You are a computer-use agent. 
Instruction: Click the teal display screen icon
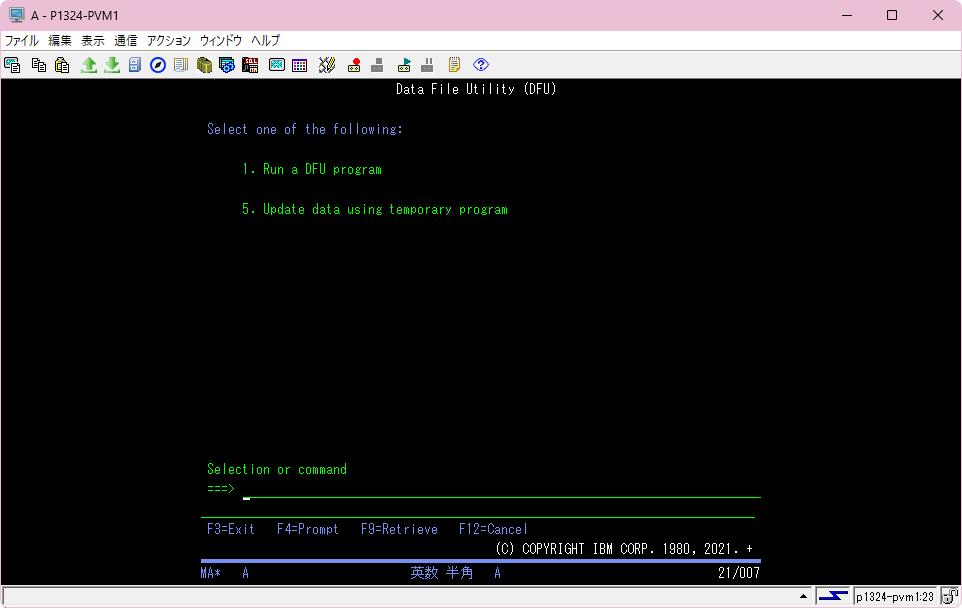click(277, 64)
